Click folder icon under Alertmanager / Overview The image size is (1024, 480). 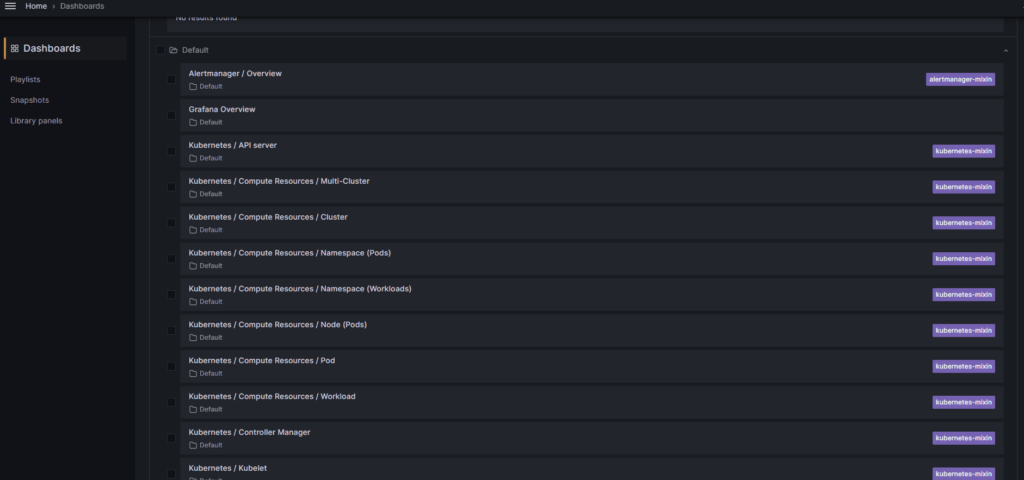pyautogui.click(x=193, y=87)
